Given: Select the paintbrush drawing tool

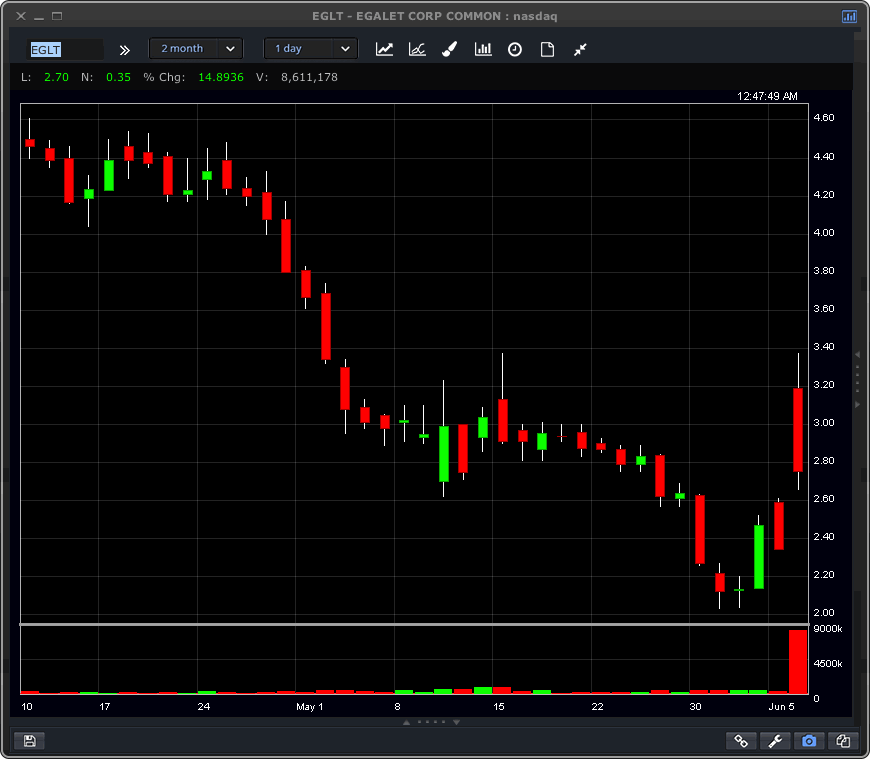Looking at the screenshot, I should click(450, 49).
